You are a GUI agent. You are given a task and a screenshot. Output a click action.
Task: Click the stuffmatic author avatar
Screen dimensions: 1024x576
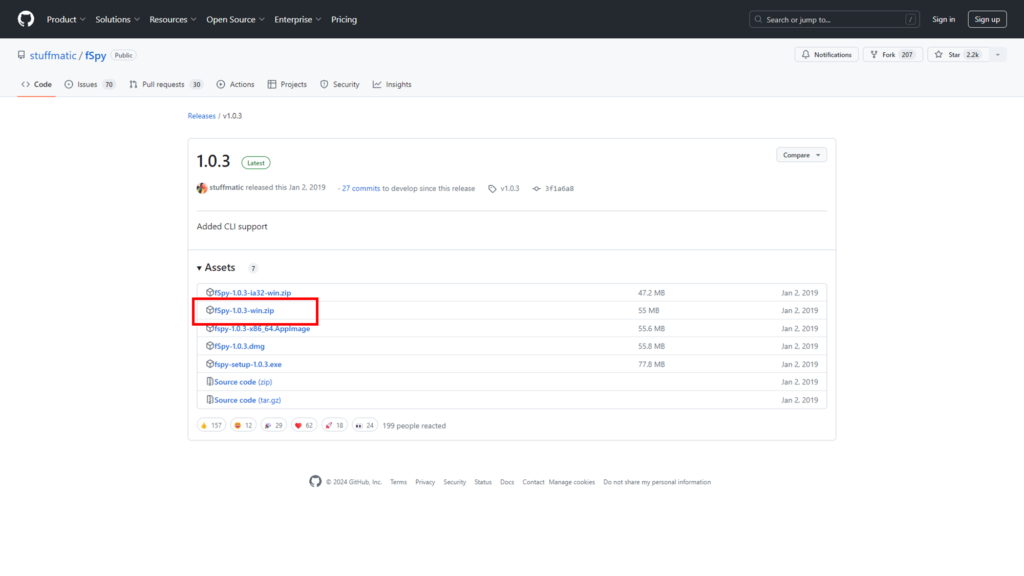coord(202,188)
